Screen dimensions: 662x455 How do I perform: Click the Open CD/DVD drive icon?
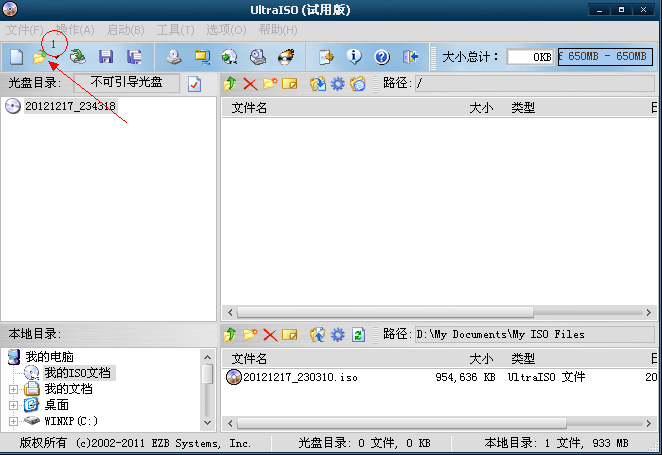click(x=78, y=57)
